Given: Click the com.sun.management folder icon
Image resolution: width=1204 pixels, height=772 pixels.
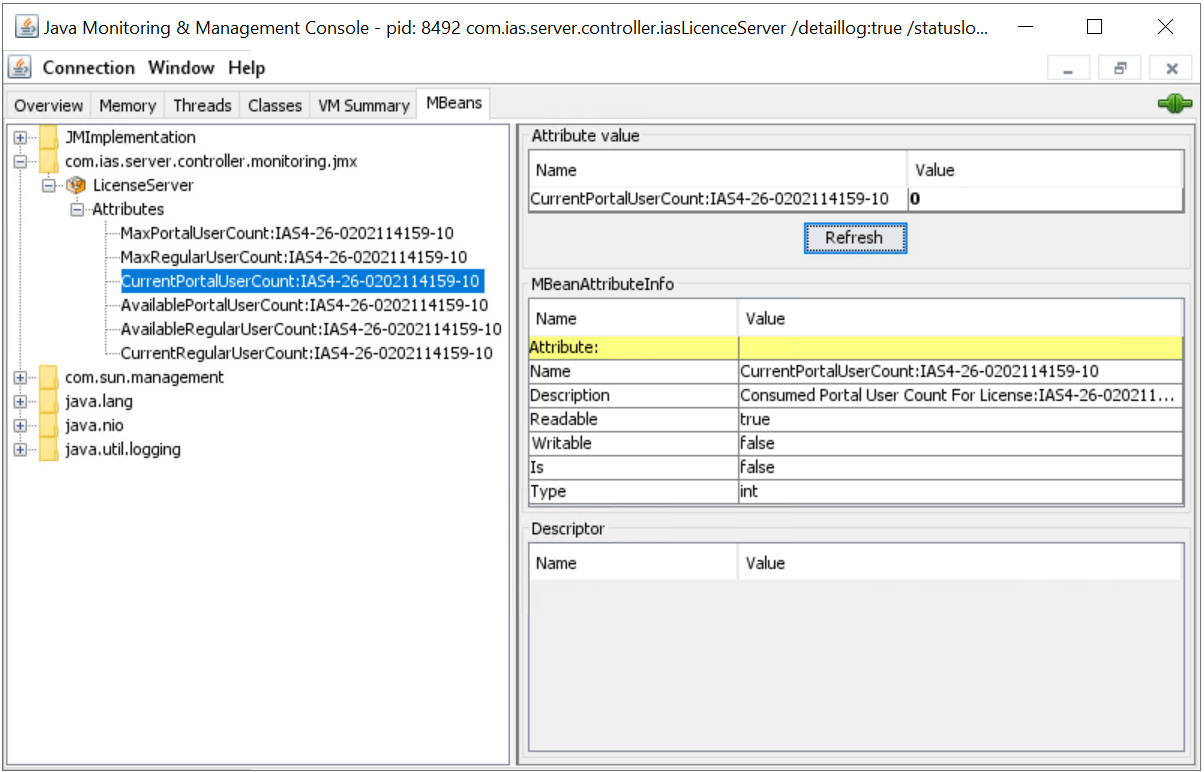Looking at the screenshot, I should [48, 377].
